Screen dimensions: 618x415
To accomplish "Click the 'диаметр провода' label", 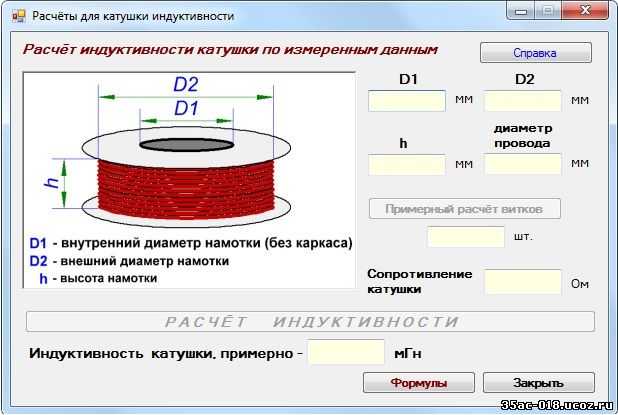I will tap(523, 136).
